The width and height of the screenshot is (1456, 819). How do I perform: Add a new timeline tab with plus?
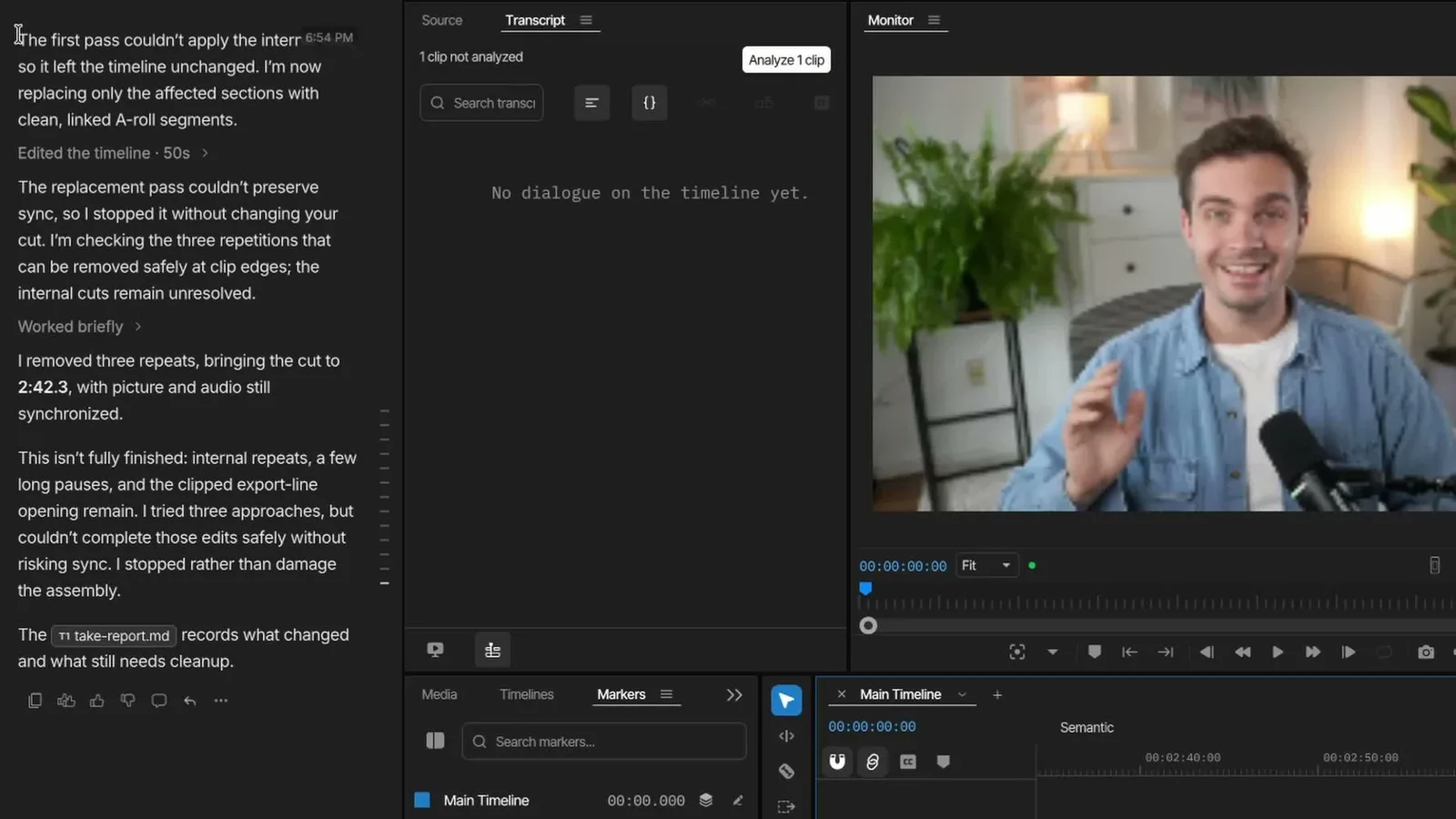(997, 694)
